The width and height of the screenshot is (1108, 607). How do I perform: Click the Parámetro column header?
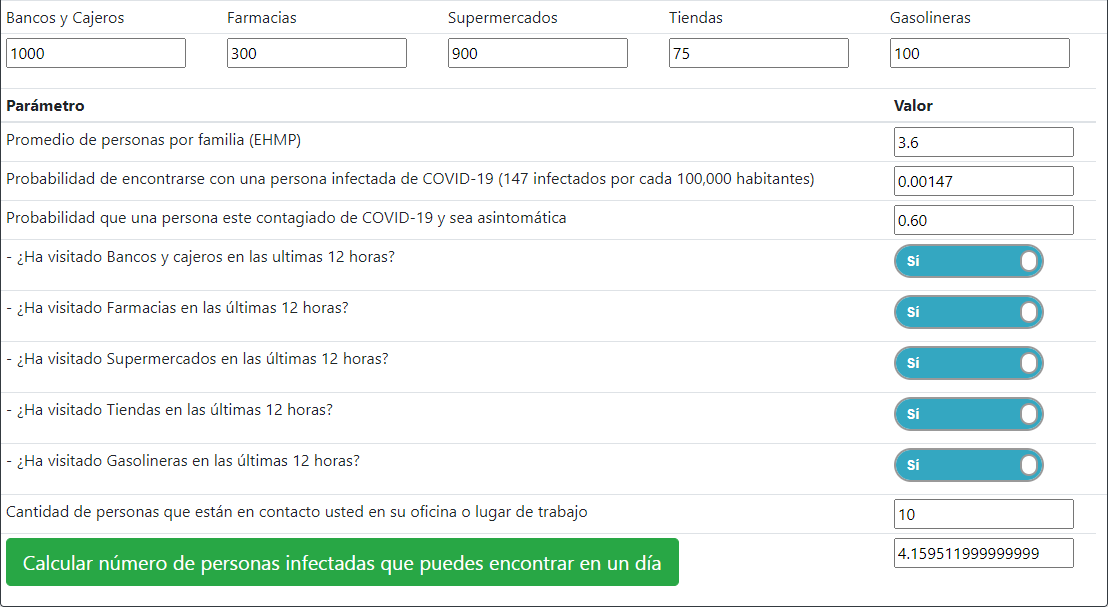click(45, 106)
